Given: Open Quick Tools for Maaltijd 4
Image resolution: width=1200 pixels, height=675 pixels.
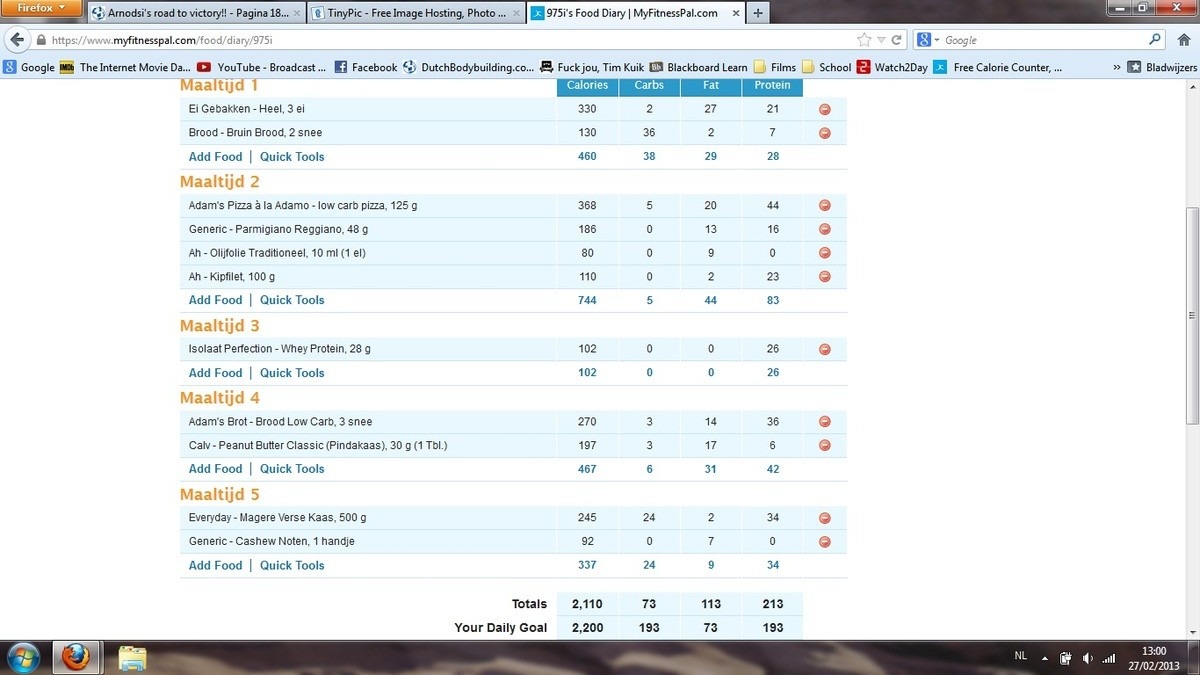Looking at the screenshot, I should click(292, 469).
